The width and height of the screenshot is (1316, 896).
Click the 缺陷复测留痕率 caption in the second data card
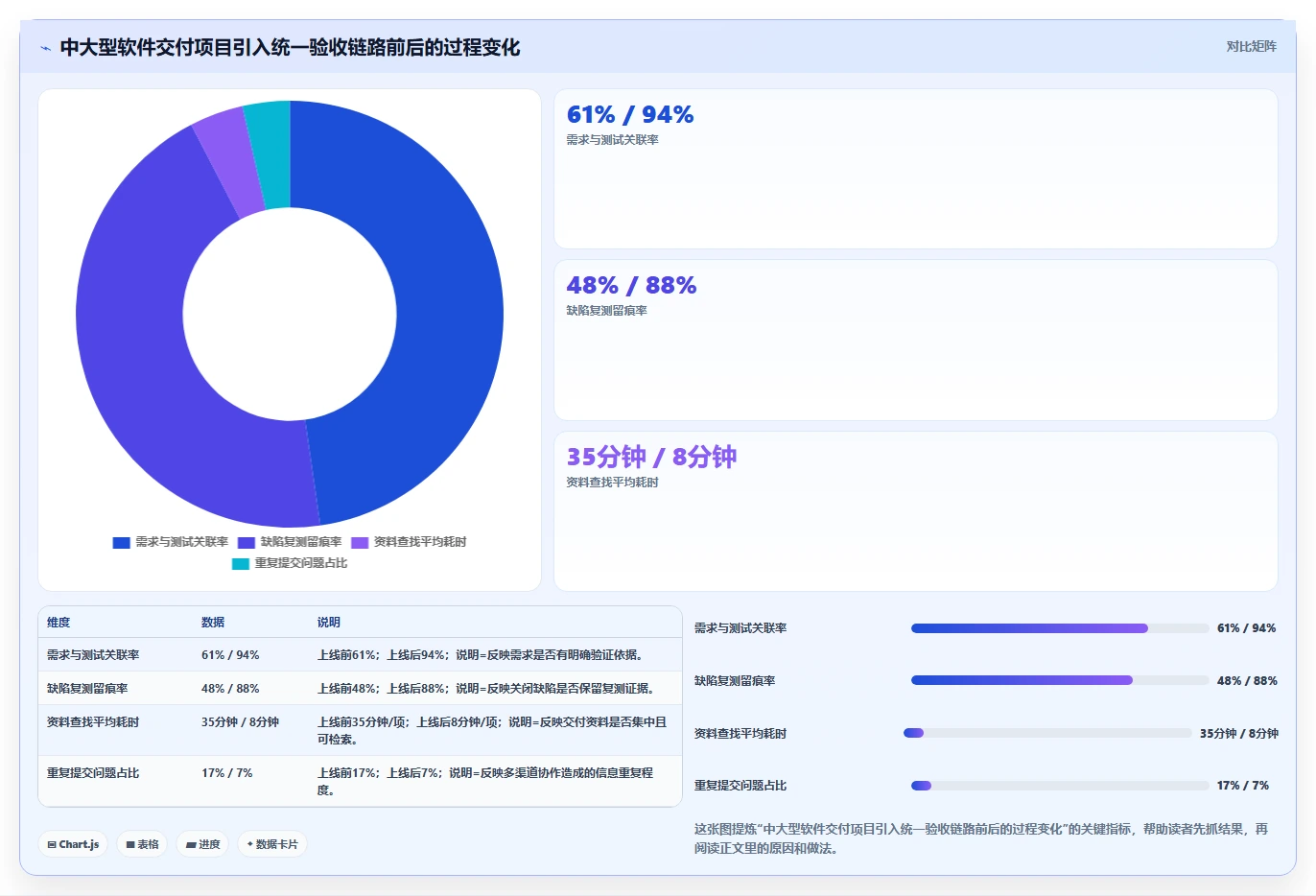(606, 311)
